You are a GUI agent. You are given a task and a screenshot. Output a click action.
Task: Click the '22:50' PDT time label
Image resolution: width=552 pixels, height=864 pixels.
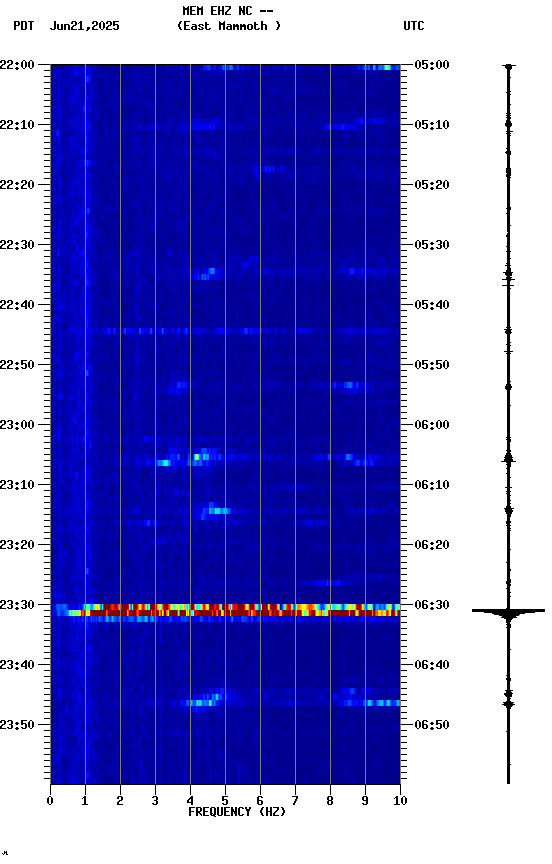click(x=17, y=365)
